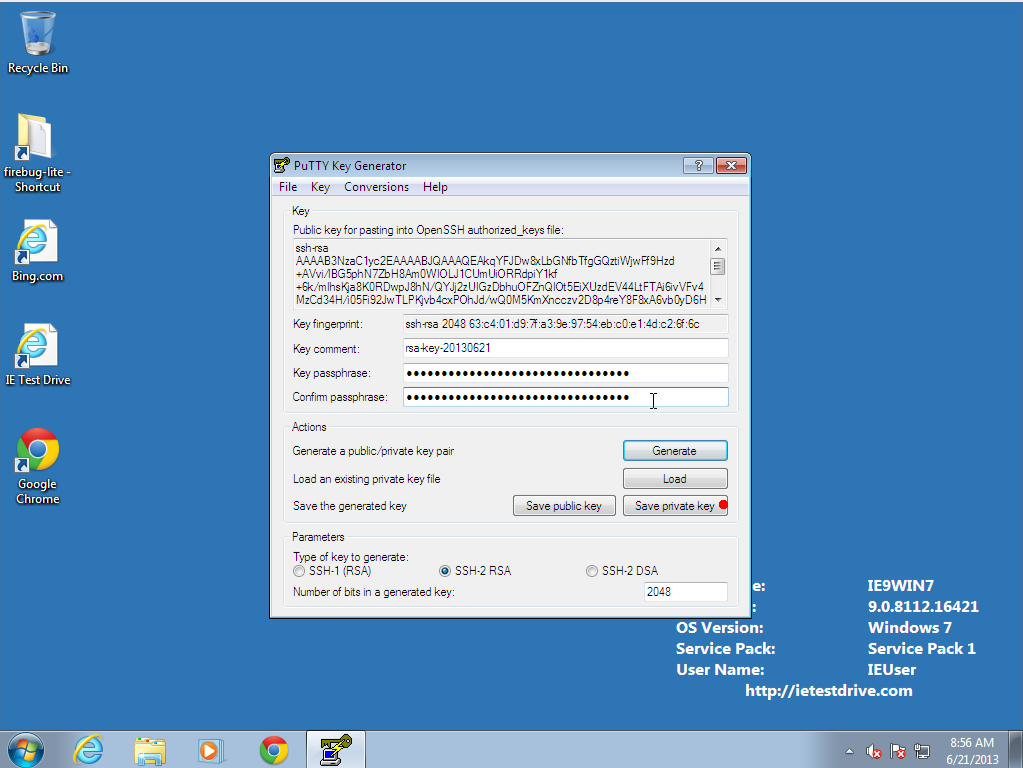This screenshot has width=1023, height=768.
Task: Launch the Bing.com desktop shortcut
Action: coord(37,251)
